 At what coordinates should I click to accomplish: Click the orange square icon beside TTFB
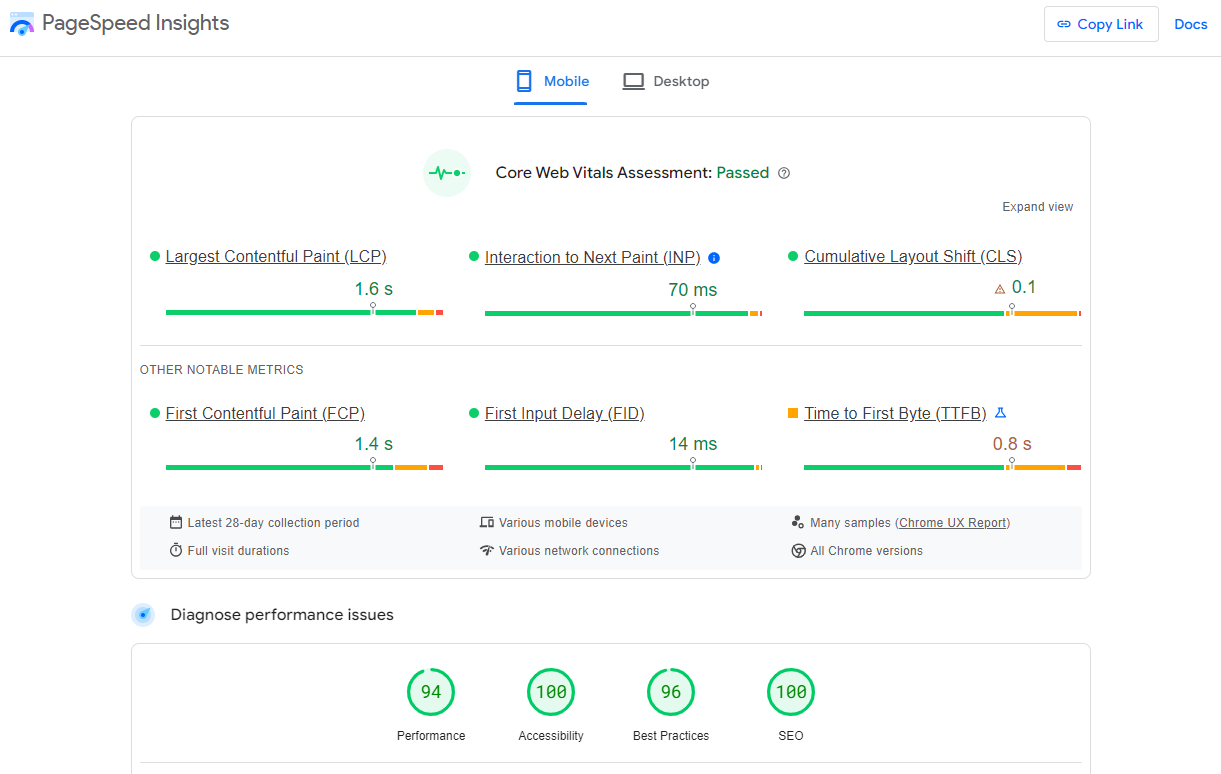[x=793, y=413]
